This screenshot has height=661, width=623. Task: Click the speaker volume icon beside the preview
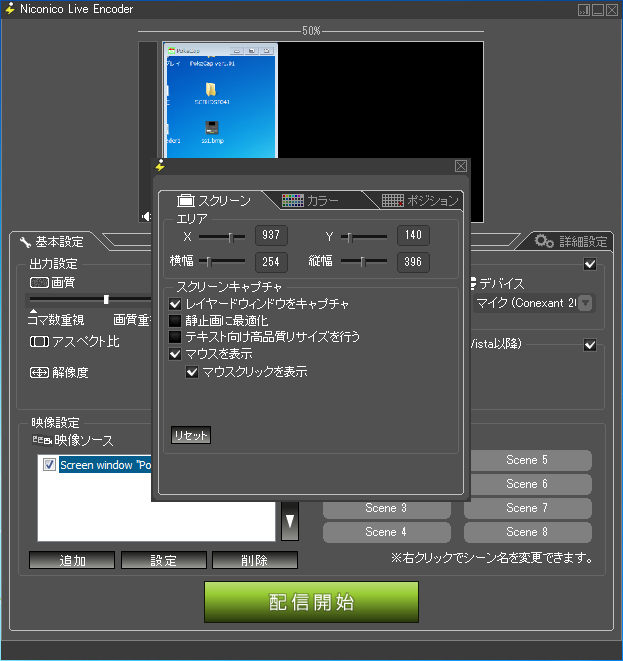pos(146,217)
